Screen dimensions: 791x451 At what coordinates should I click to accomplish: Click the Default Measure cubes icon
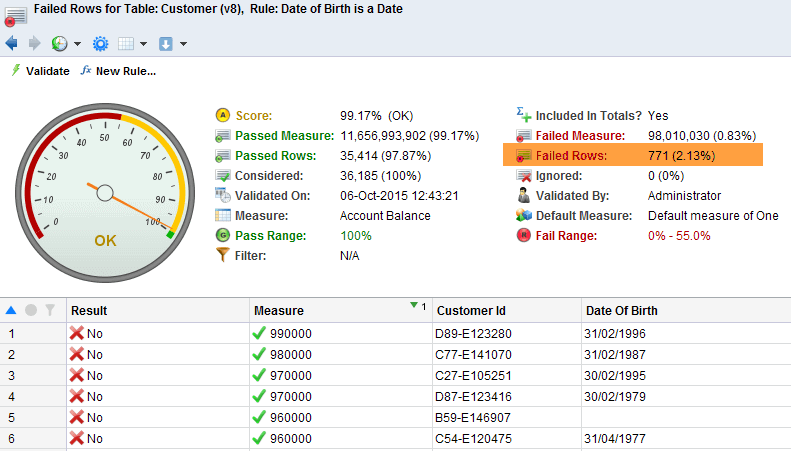coord(524,215)
